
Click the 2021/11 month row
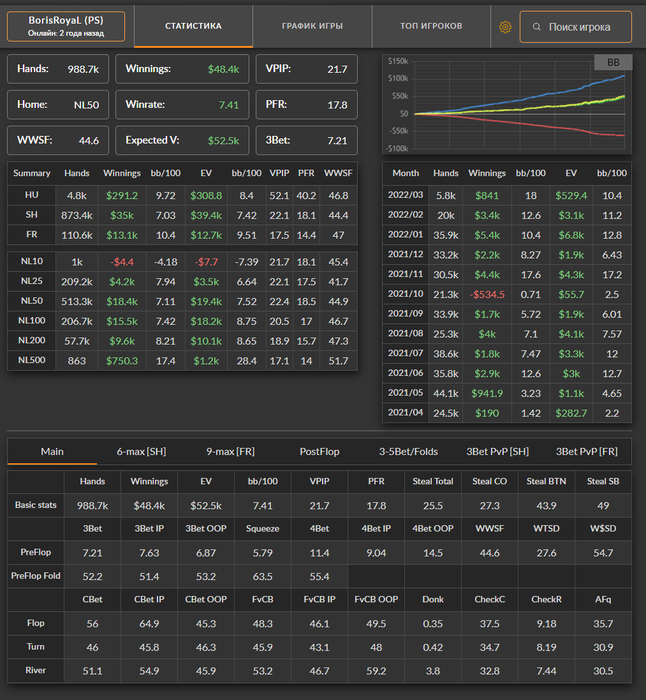click(x=507, y=274)
